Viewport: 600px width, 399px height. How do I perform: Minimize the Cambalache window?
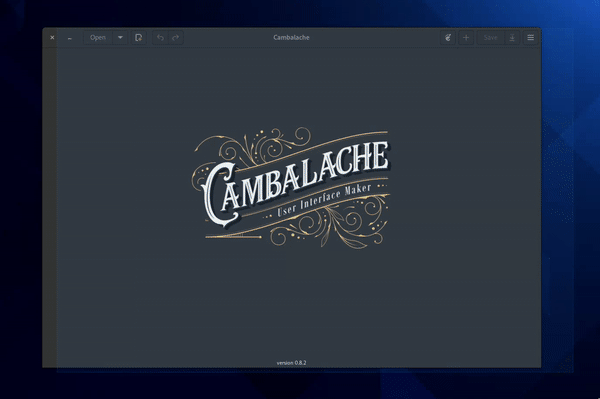click(x=69, y=37)
